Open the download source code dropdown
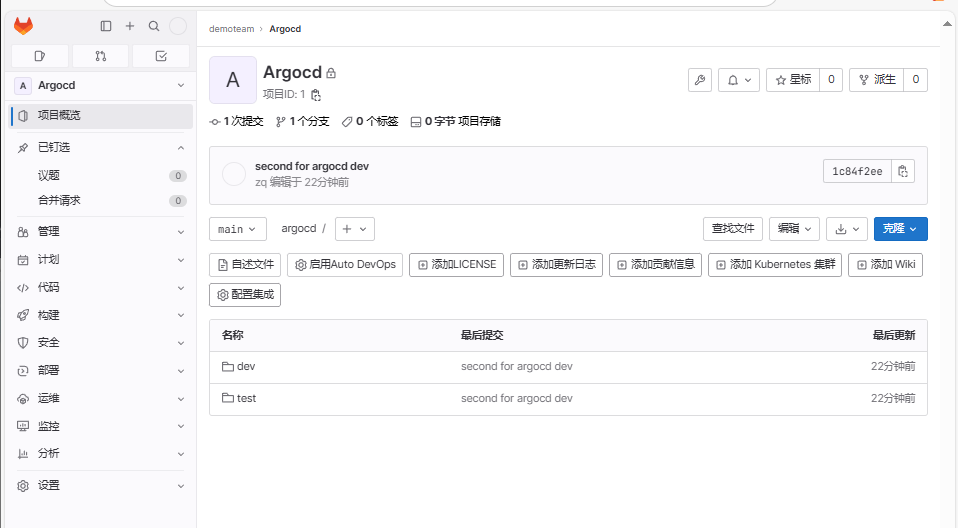The height and width of the screenshot is (528, 958). (x=847, y=229)
